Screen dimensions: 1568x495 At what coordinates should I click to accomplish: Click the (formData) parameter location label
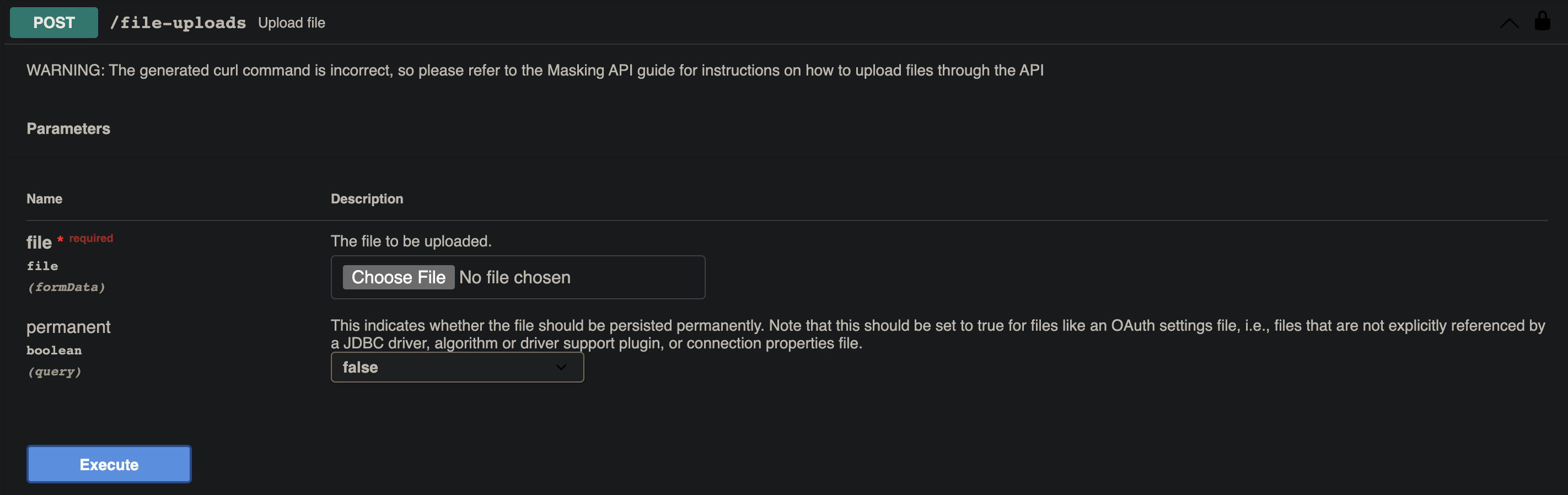tap(66, 287)
